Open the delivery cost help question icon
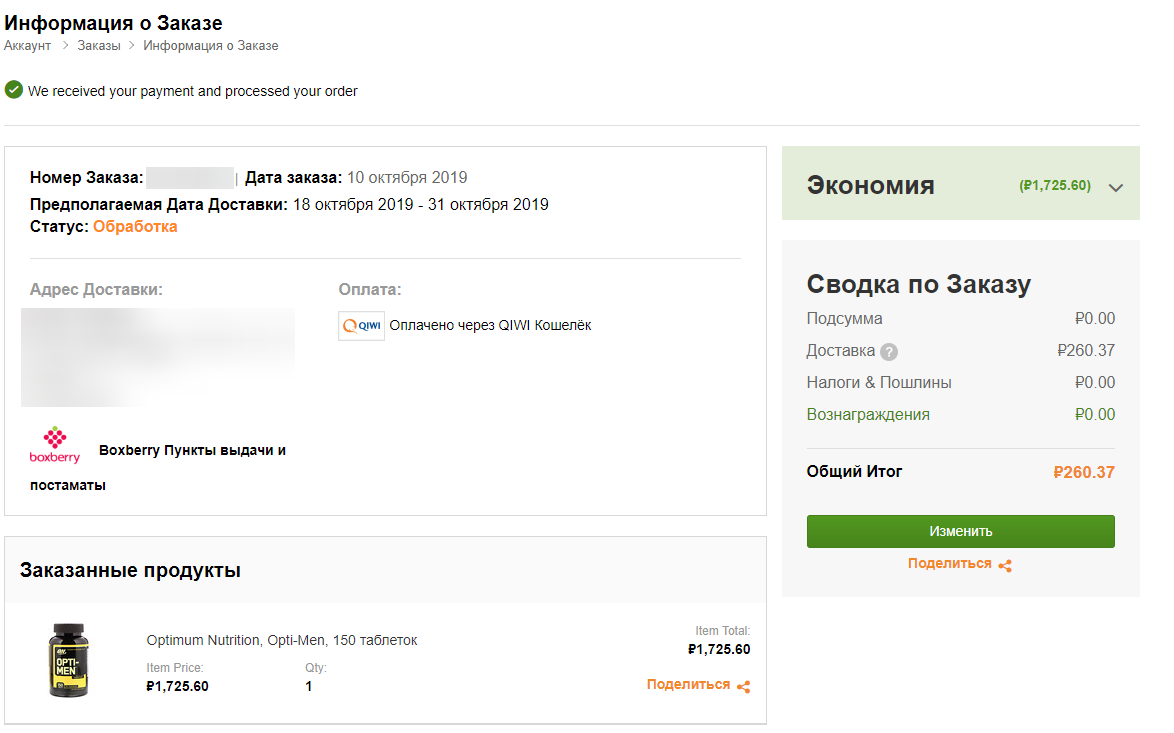This screenshot has height=733, width=1174. [x=889, y=351]
